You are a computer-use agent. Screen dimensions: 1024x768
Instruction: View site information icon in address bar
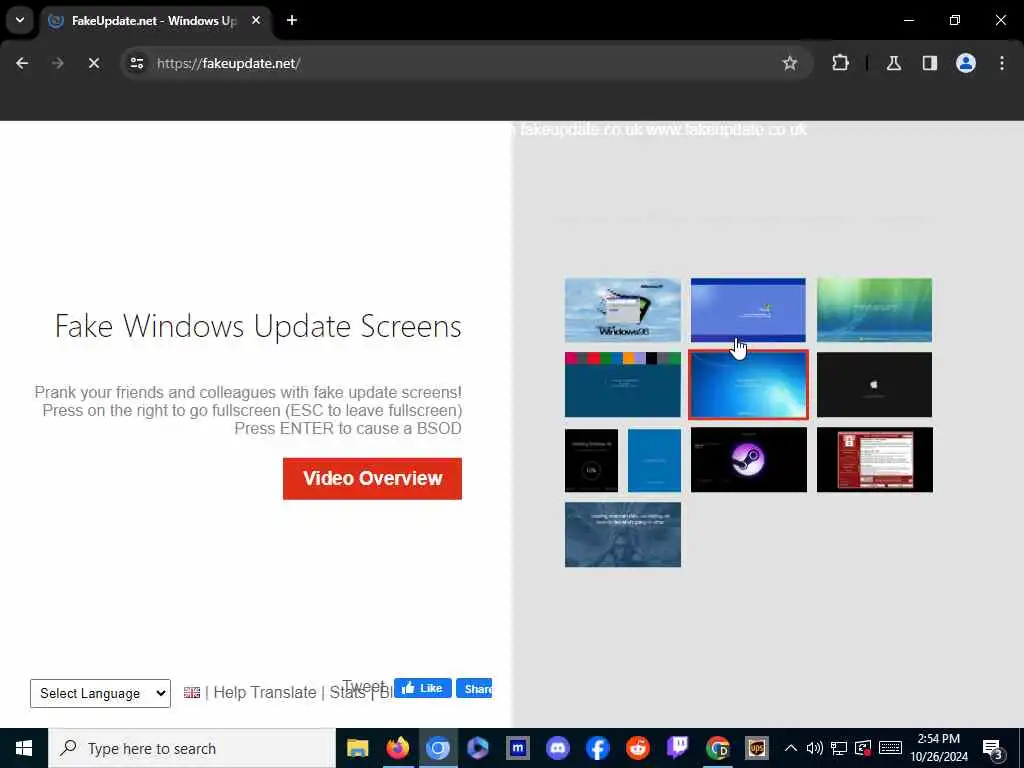click(x=136, y=63)
